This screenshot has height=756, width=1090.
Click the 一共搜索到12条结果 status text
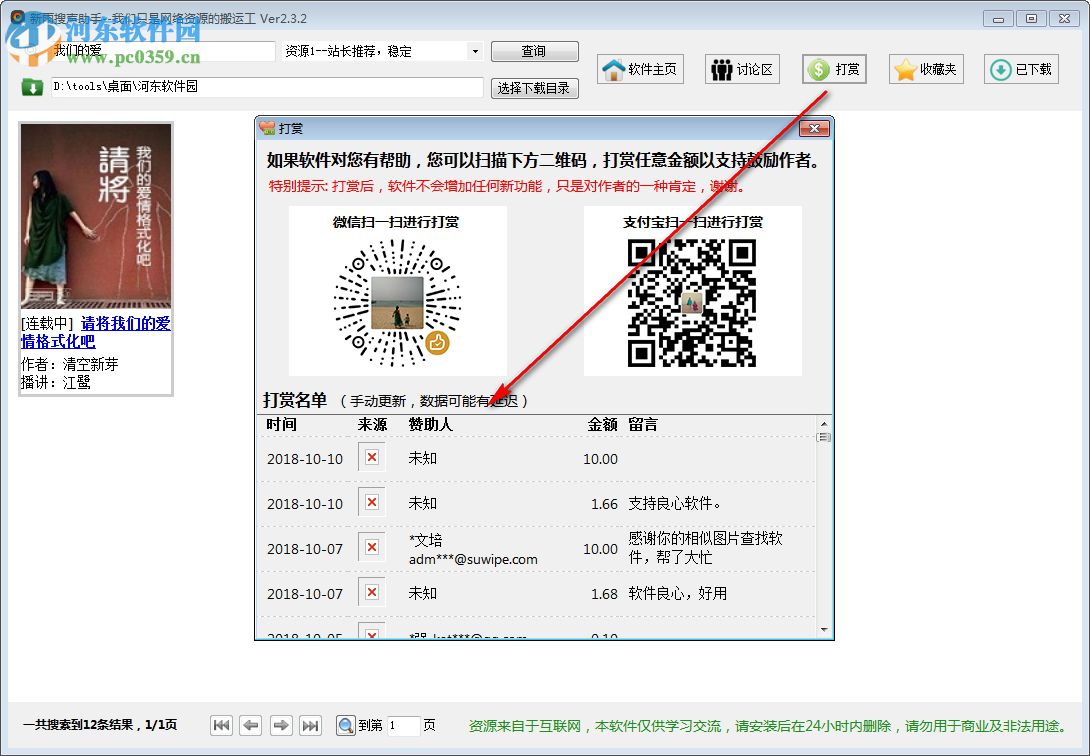[x=100, y=725]
